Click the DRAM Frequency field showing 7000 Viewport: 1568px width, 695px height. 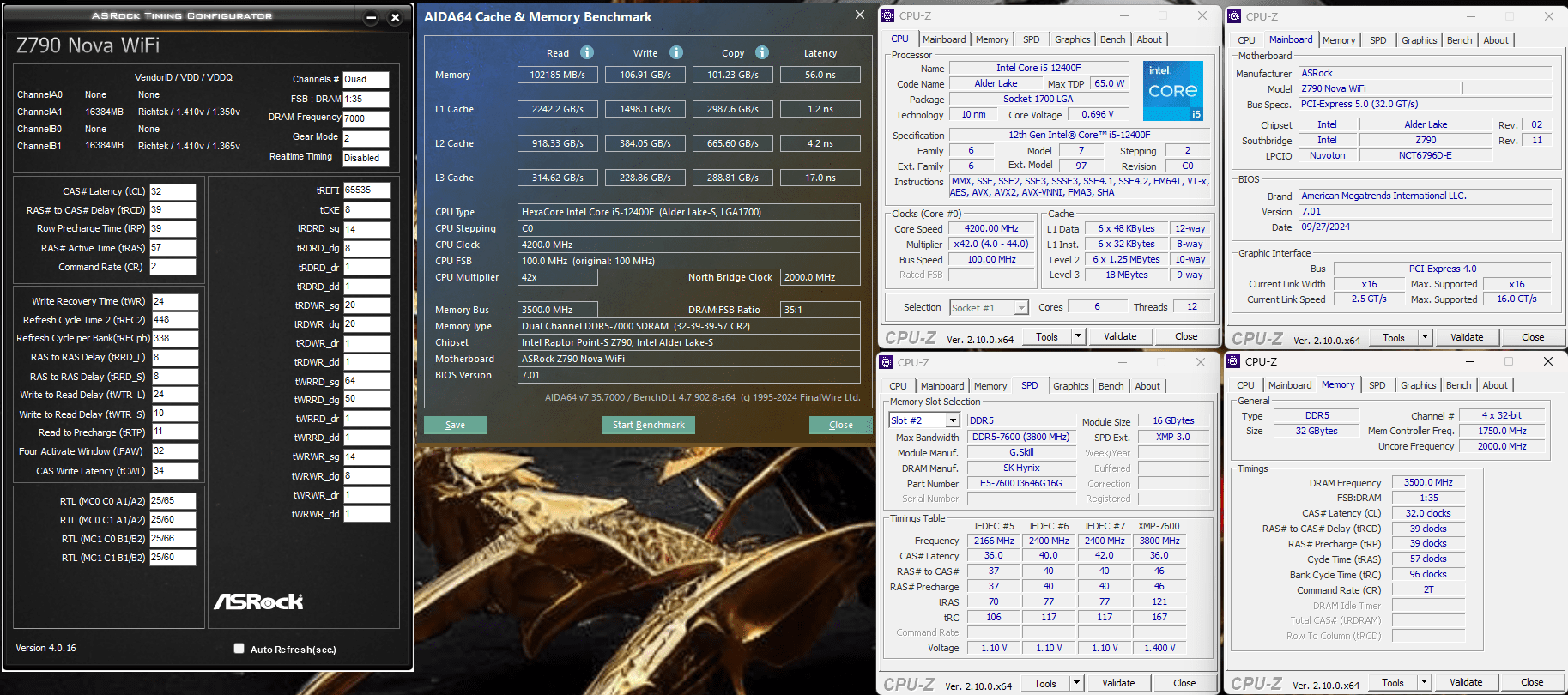(x=366, y=118)
